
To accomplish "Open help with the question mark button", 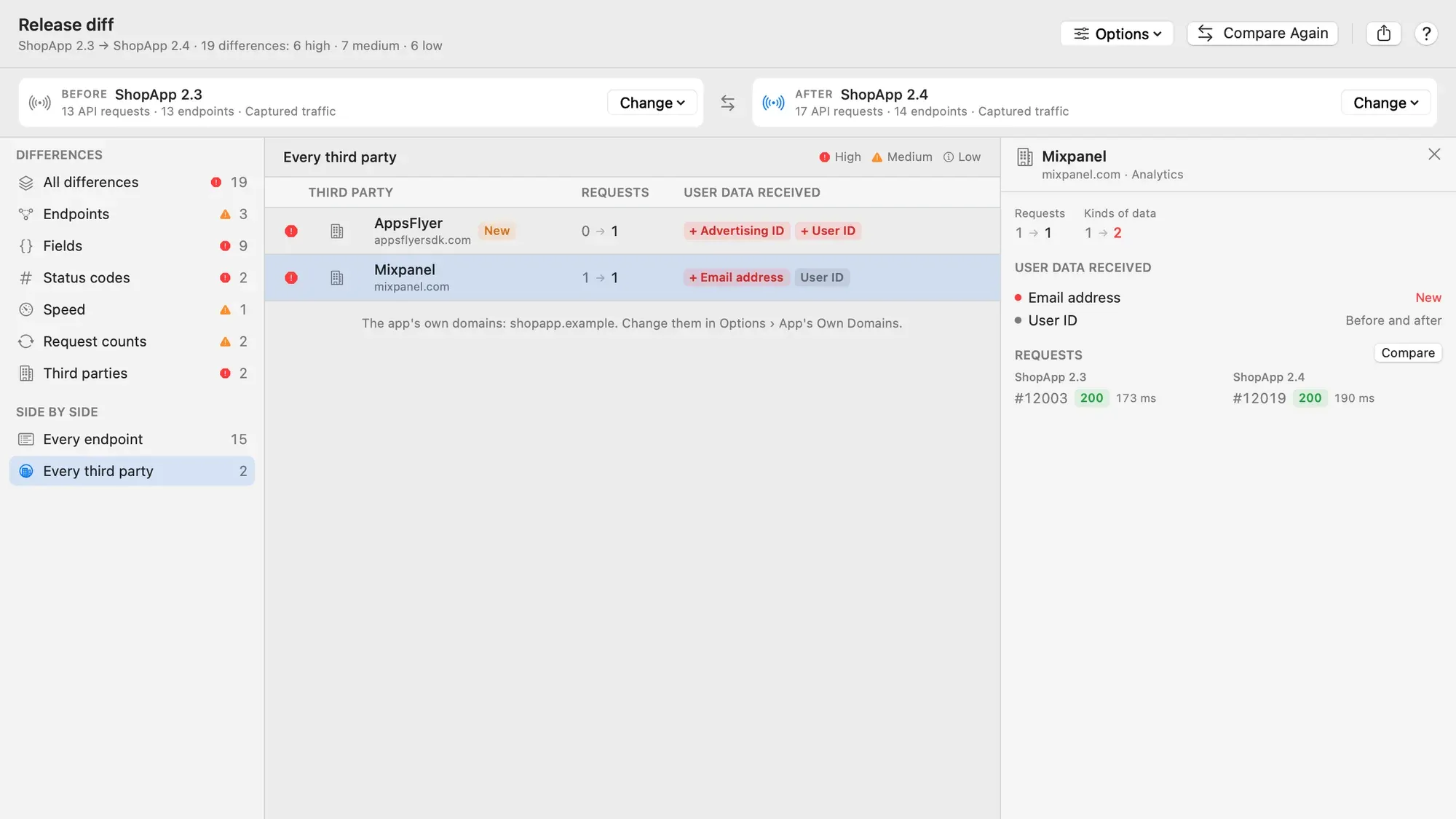I will [1426, 33].
